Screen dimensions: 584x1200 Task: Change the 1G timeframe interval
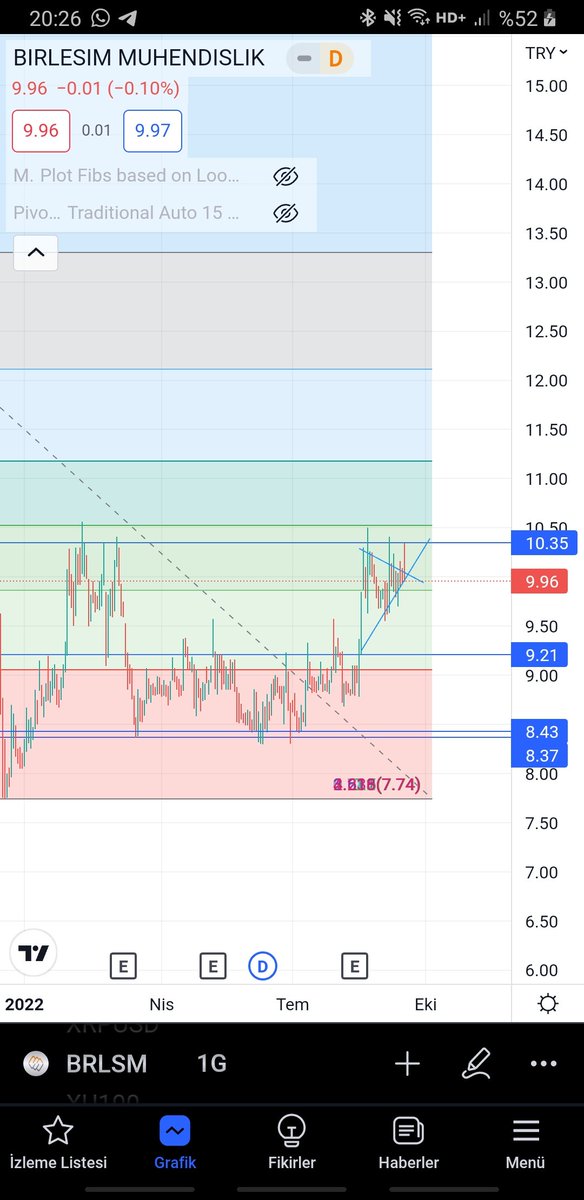pos(212,1063)
